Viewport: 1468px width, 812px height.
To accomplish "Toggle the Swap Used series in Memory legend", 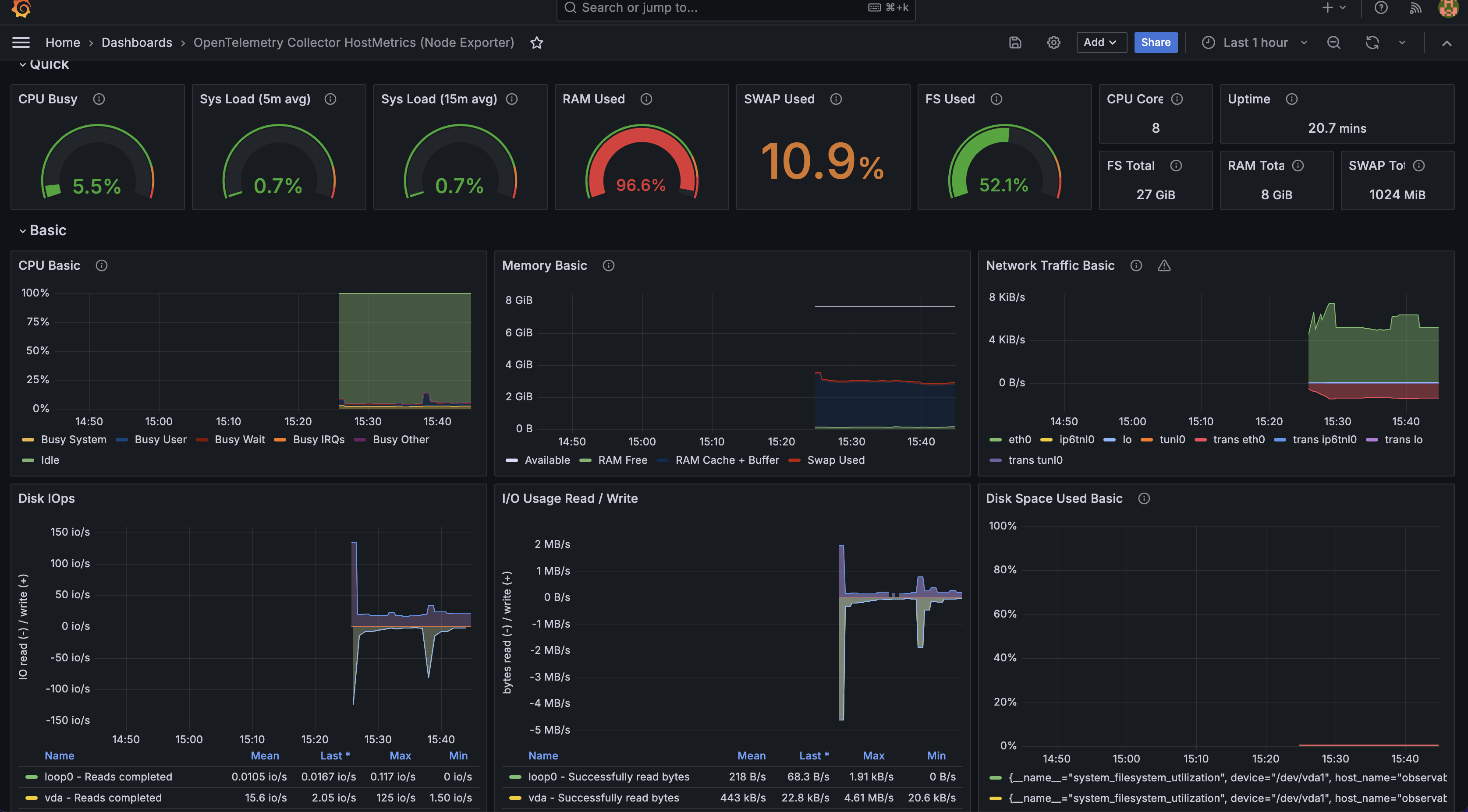I will (x=835, y=460).
